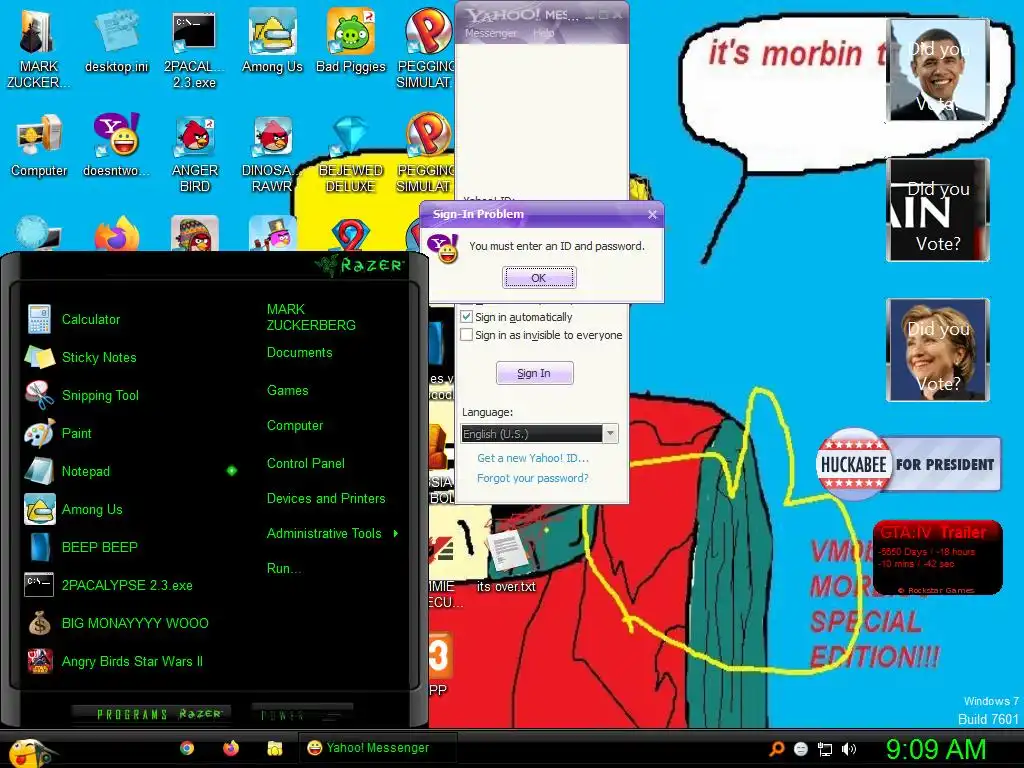
Task: Close the Sign-In Problem dialog
Action: point(652,214)
